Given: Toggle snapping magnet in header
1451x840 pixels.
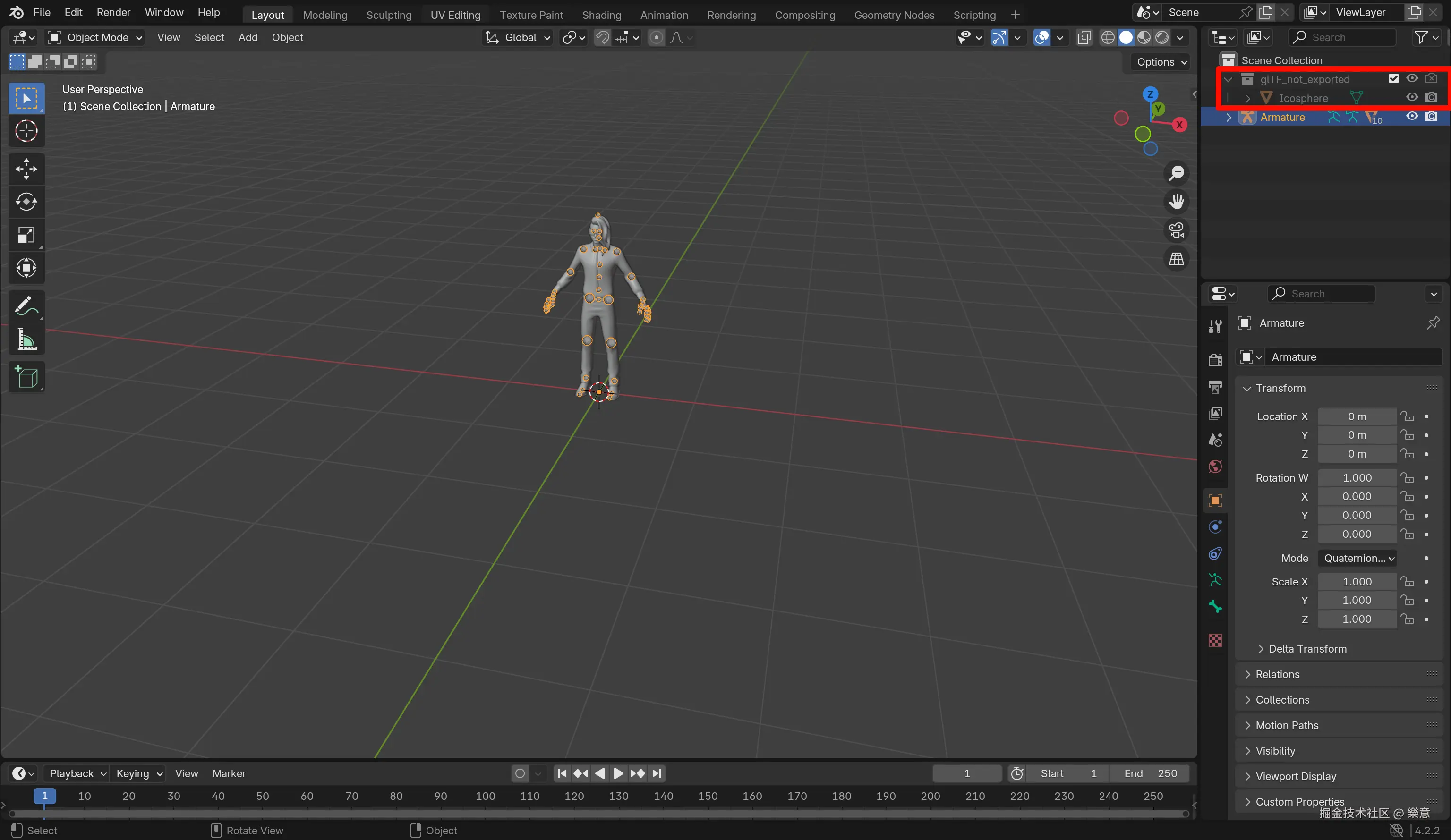Looking at the screenshot, I should coord(602,37).
